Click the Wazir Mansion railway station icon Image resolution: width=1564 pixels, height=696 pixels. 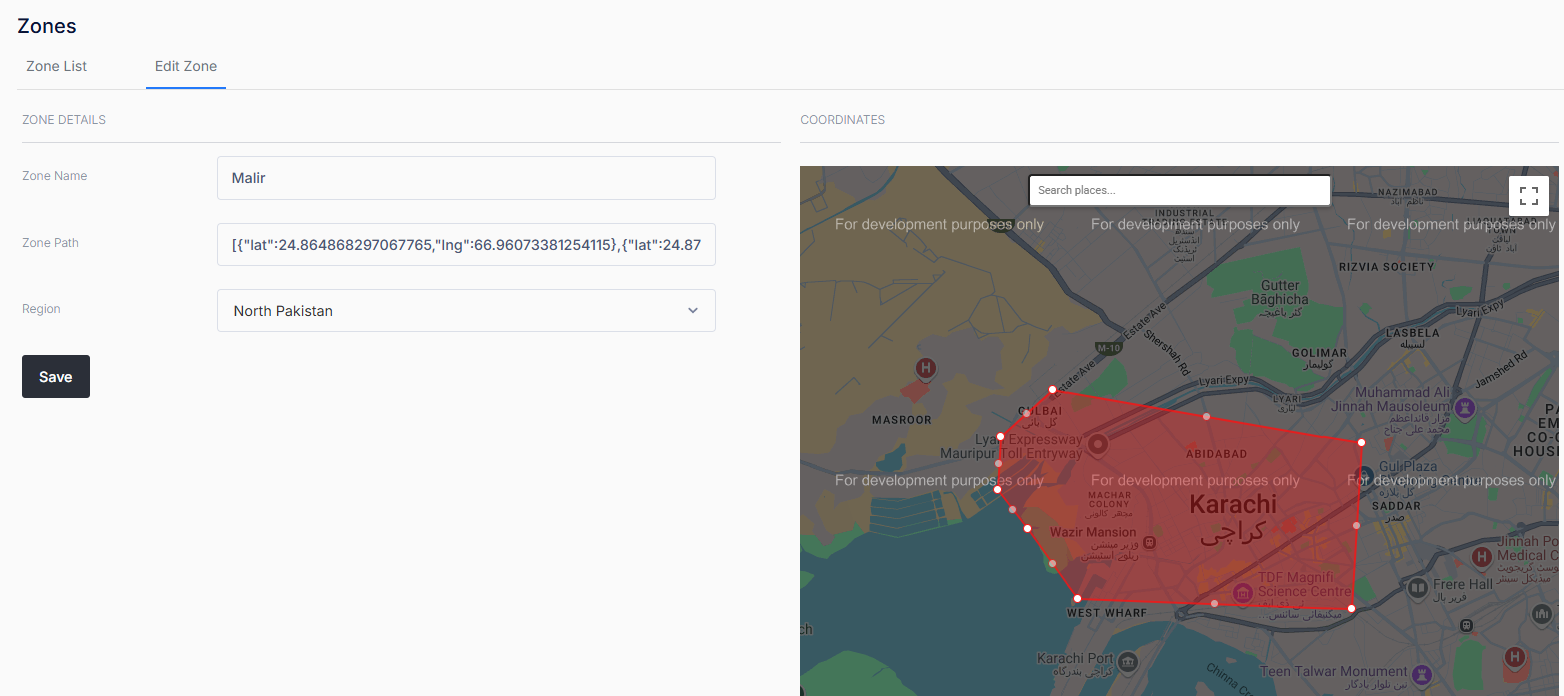click(x=1149, y=542)
